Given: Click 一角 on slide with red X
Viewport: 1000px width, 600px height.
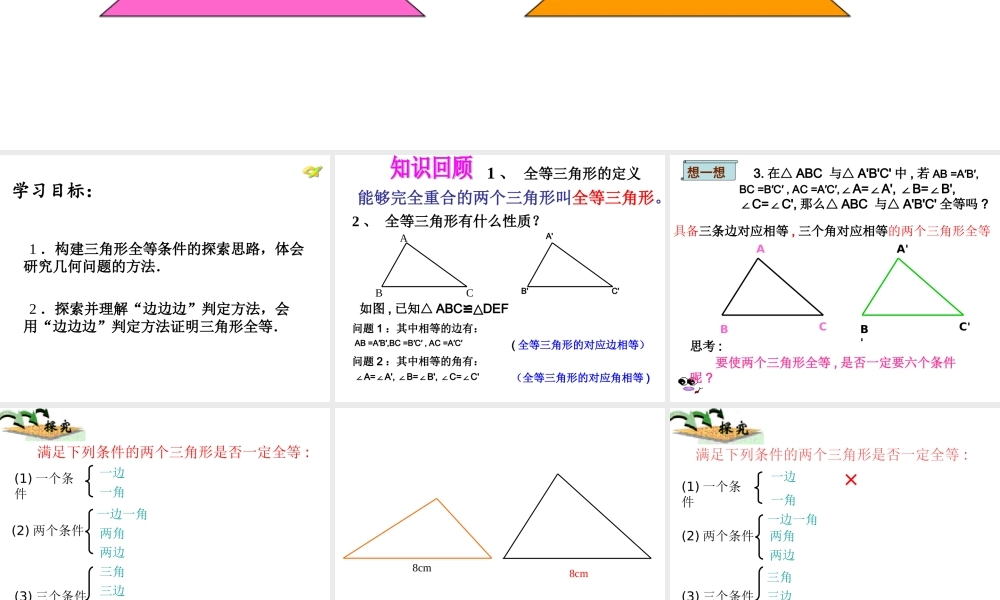Looking at the screenshot, I should 783,500.
